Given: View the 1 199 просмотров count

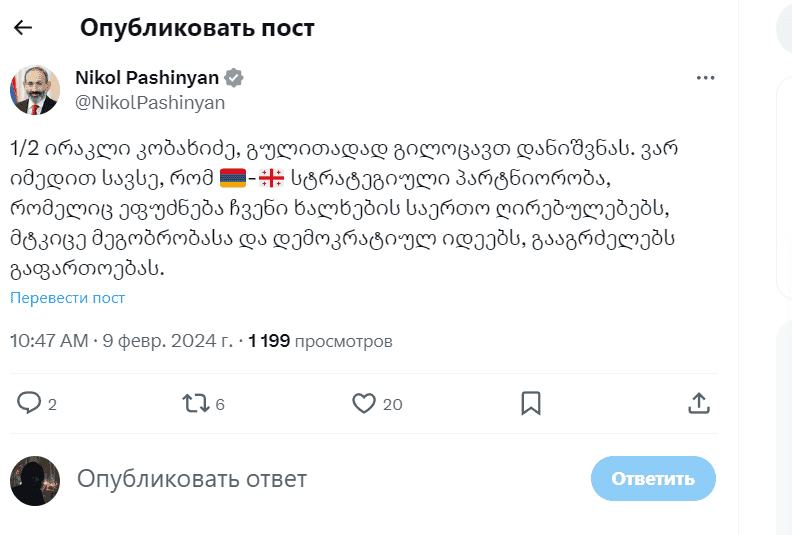Looking at the screenshot, I should click(x=320, y=341).
